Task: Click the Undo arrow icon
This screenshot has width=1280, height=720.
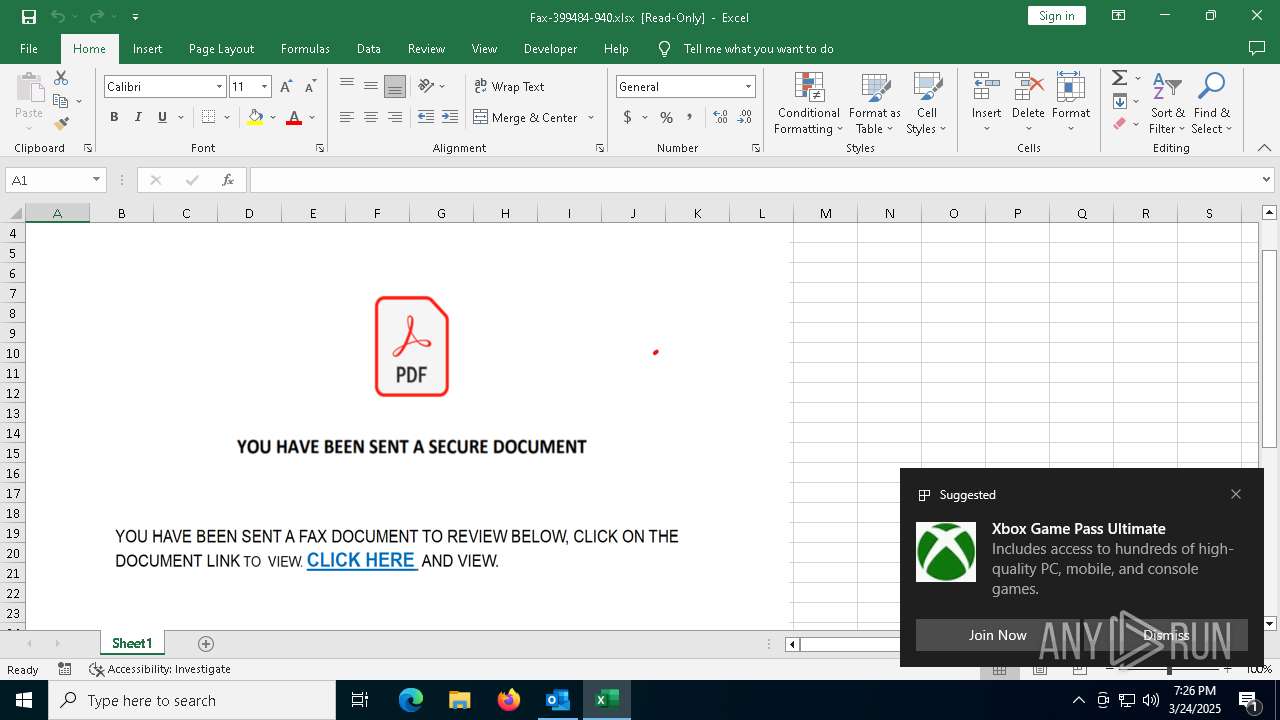Action: [58, 17]
